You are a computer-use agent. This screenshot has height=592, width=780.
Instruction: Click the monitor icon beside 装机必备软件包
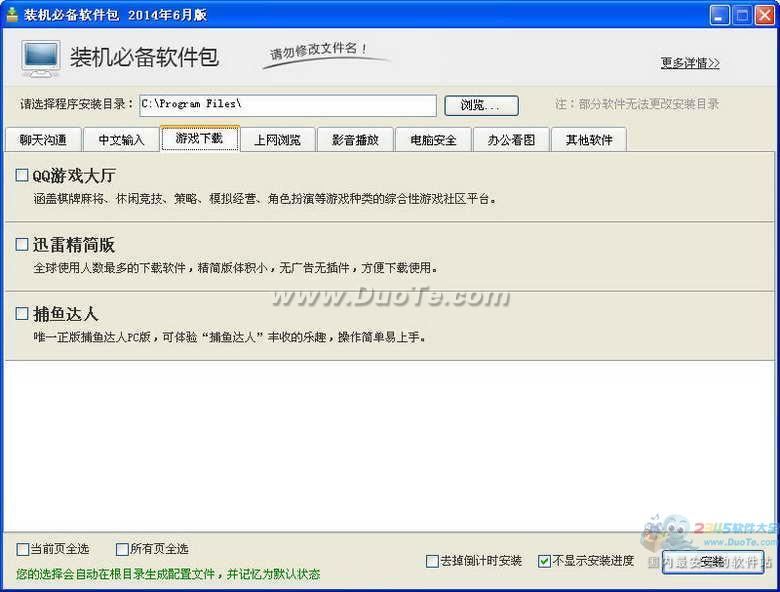click(x=41, y=59)
